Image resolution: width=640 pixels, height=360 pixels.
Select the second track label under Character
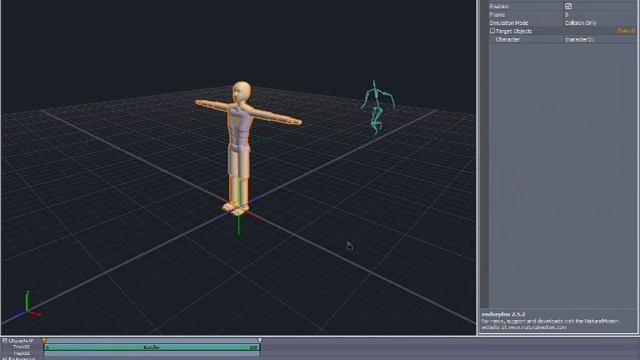(x=22, y=353)
